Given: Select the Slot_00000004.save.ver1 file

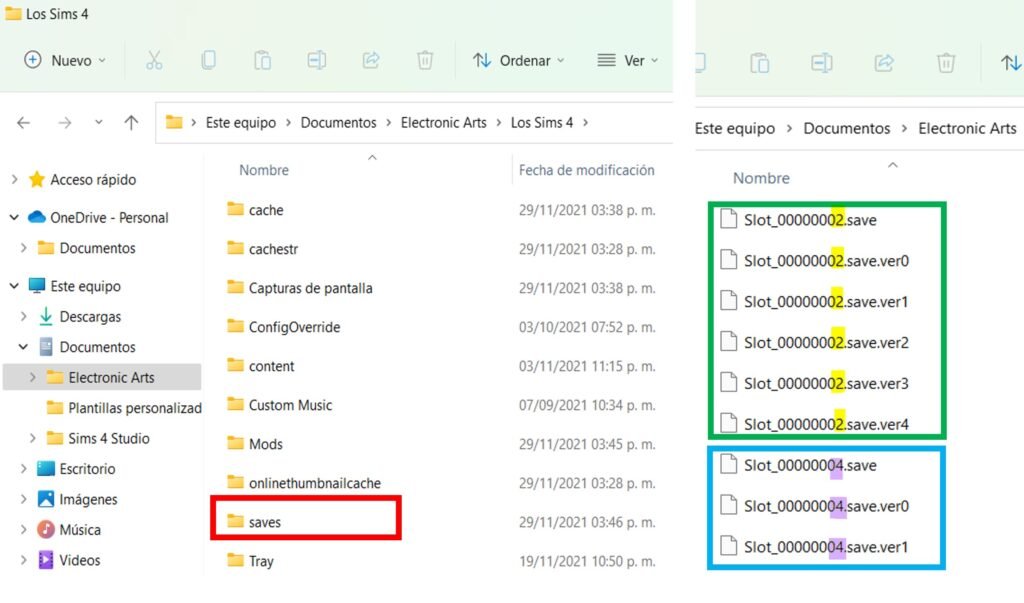Looking at the screenshot, I should tap(825, 547).
